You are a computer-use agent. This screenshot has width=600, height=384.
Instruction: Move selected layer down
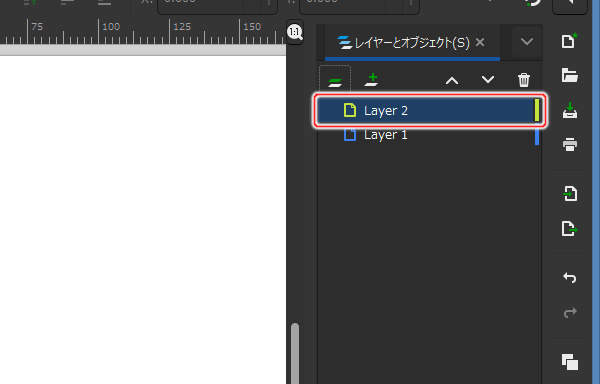tap(488, 80)
